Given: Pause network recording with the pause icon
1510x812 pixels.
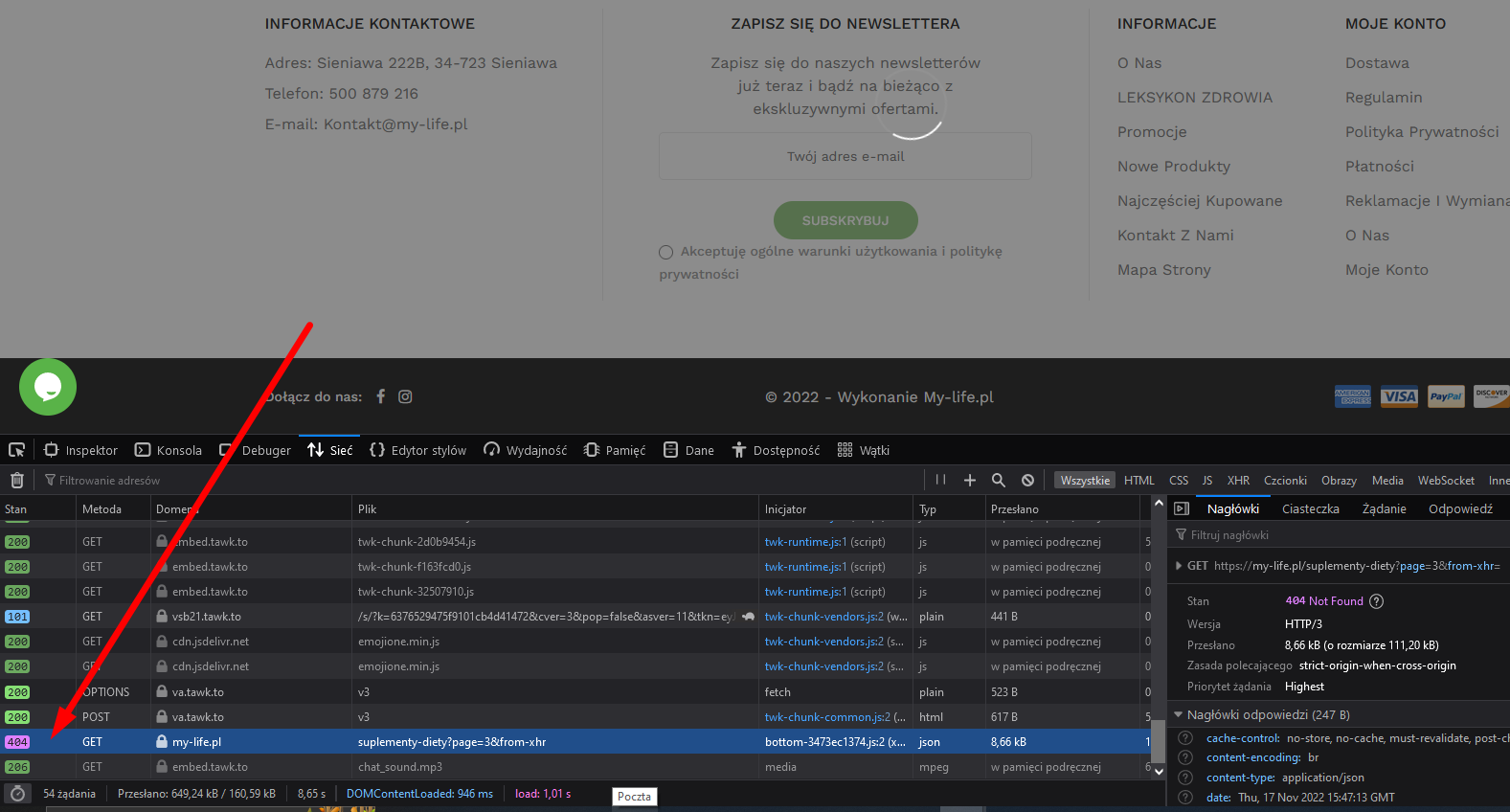Looking at the screenshot, I should coord(940,480).
